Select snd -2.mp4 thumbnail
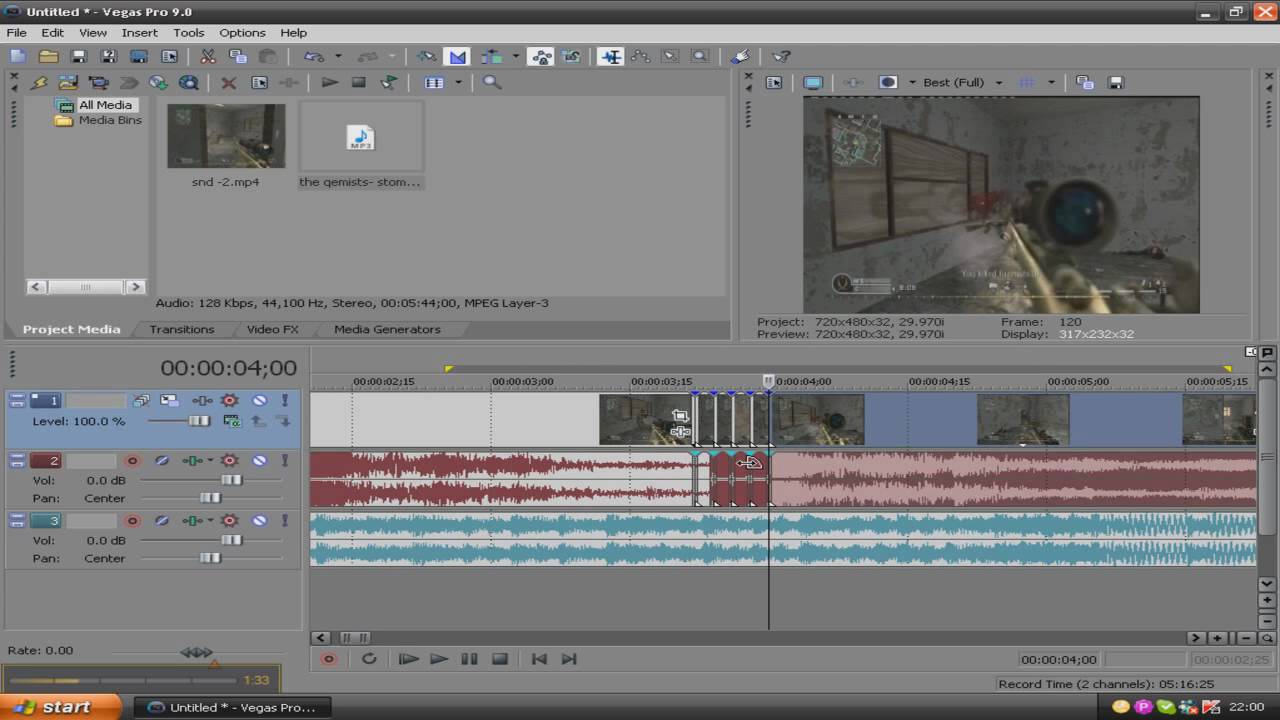This screenshot has width=1280, height=720. point(226,136)
